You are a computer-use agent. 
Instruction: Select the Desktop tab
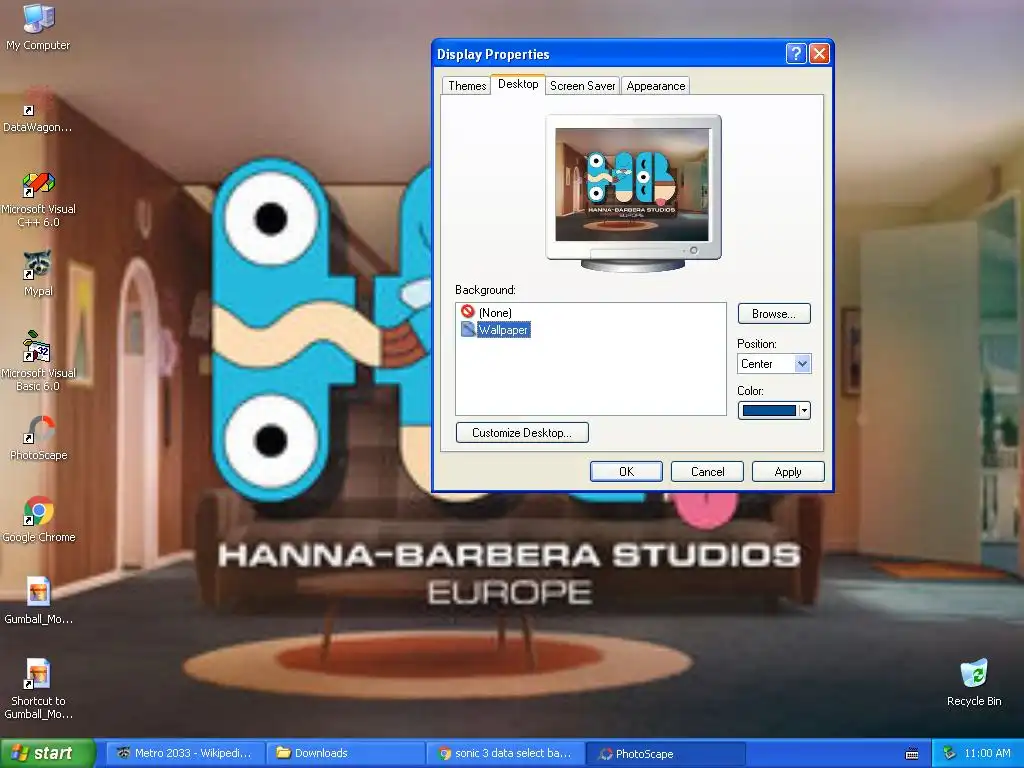tap(518, 84)
